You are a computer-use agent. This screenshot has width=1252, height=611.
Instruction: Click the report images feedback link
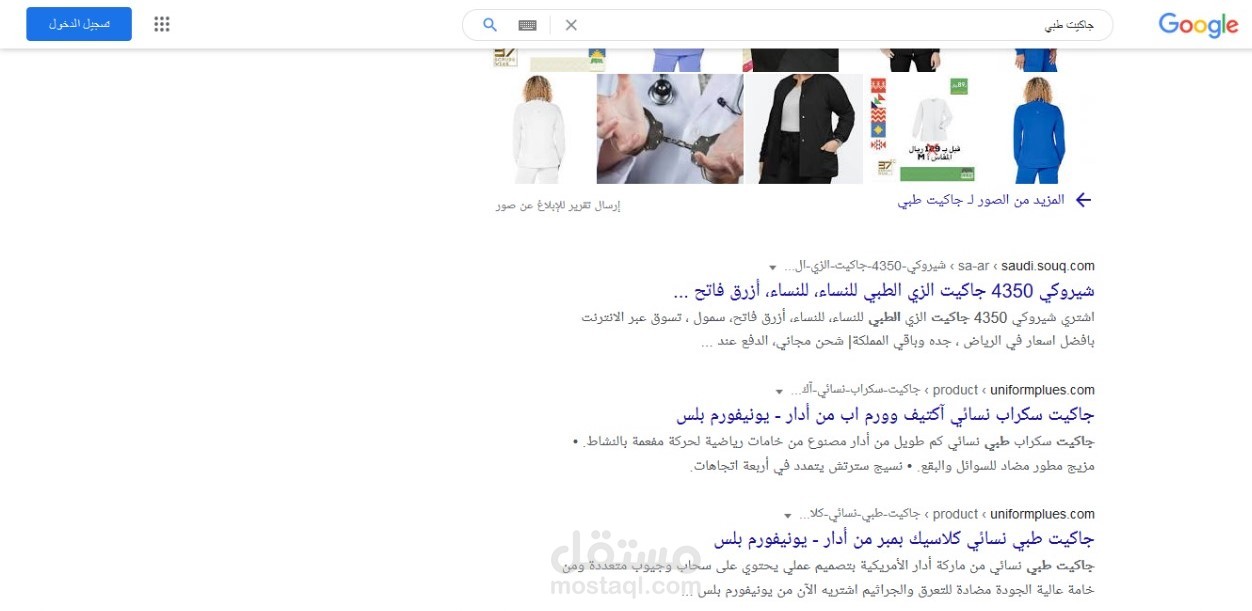tap(558, 205)
